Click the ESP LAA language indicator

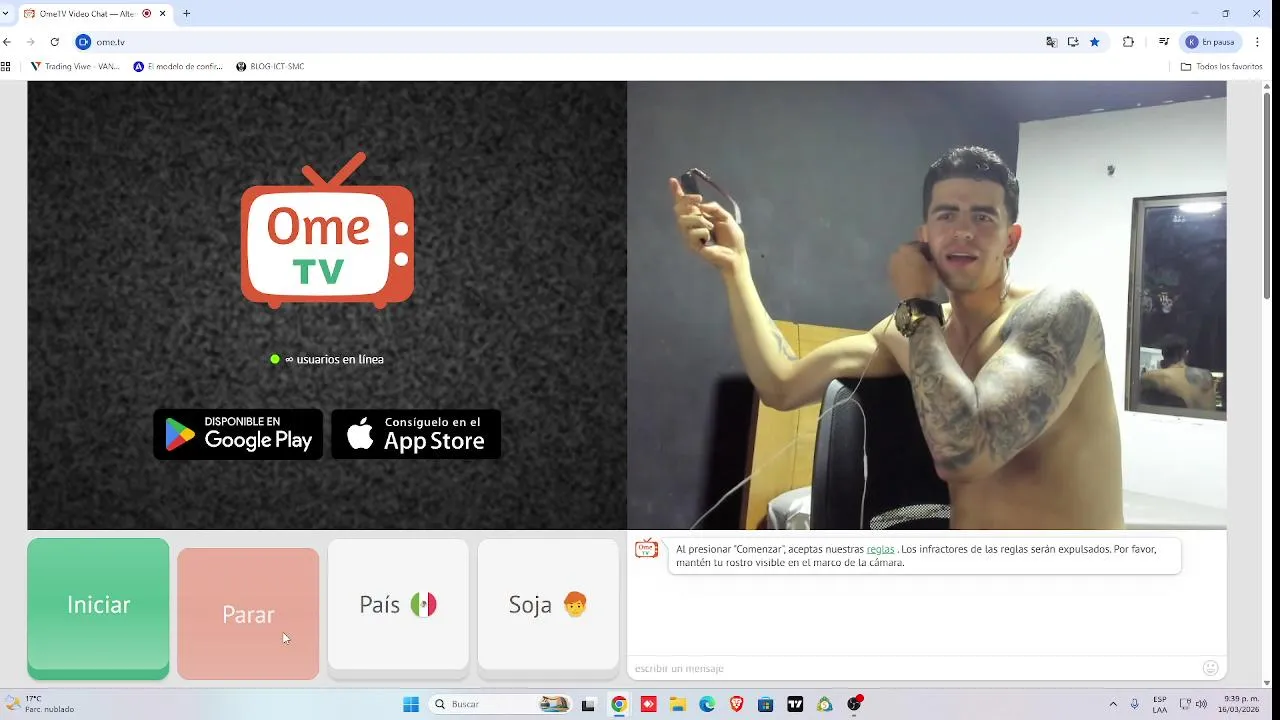[x=1160, y=704]
